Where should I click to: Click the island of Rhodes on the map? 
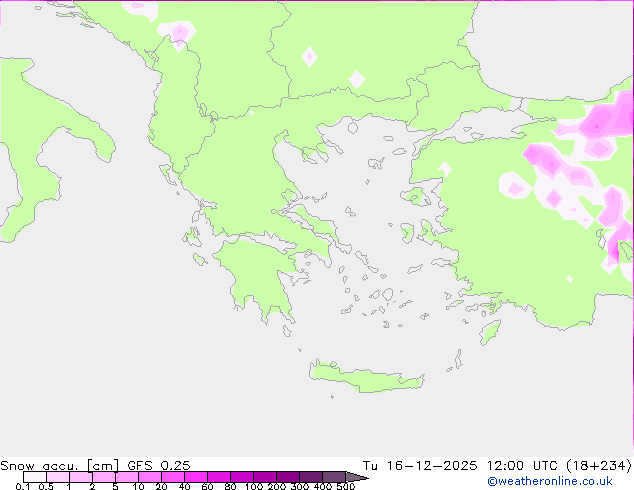pos(490,332)
